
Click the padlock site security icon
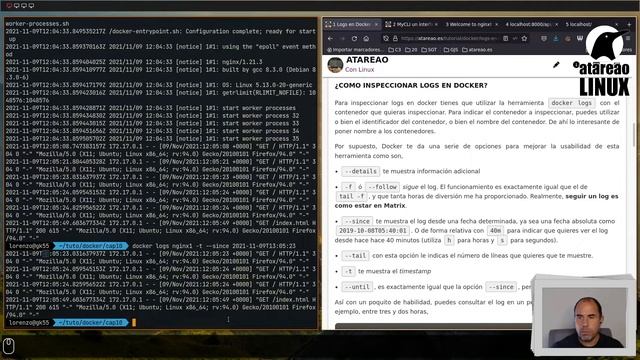click(395, 38)
